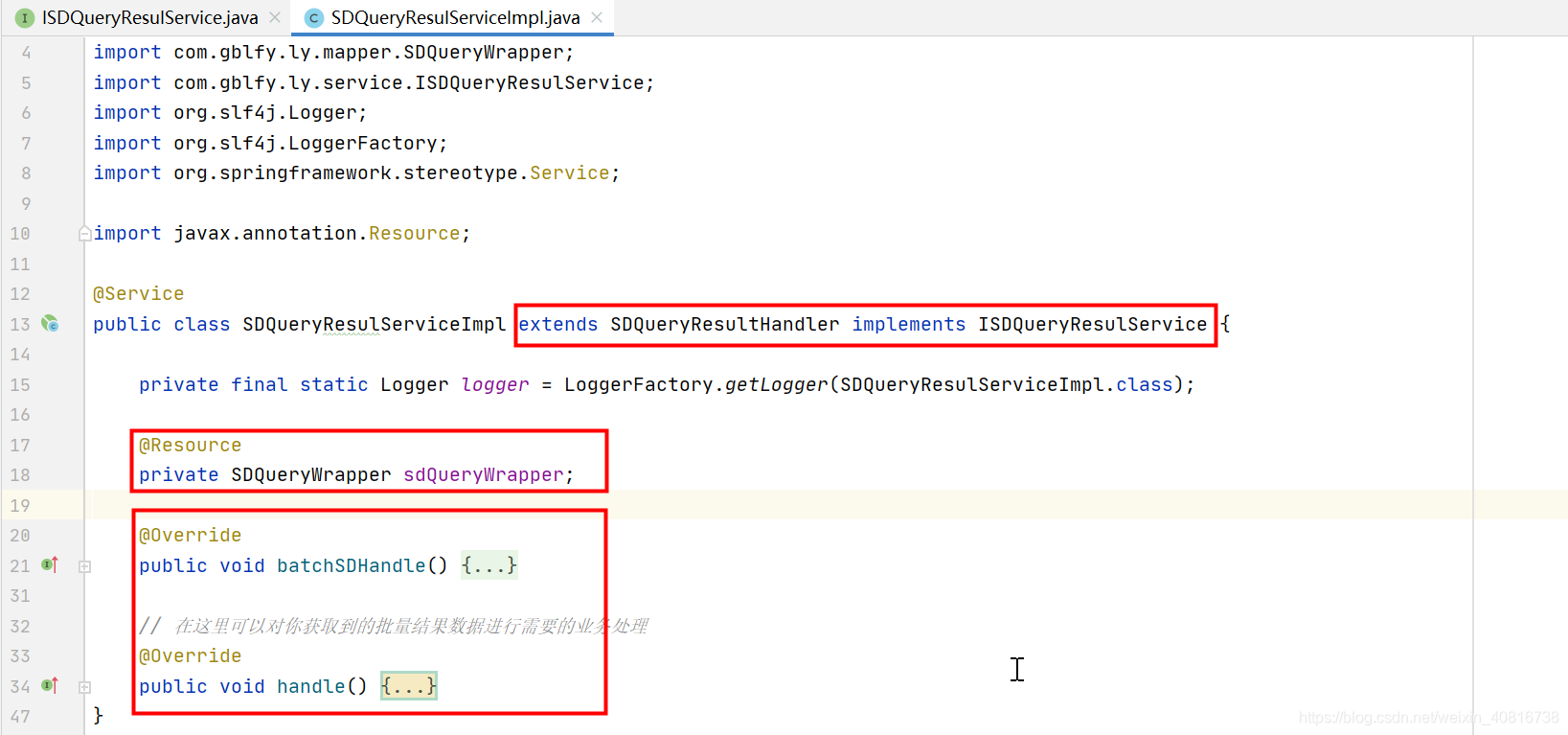Click the ISDQueryResulService interface name on line 13
The height and width of the screenshot is (735, 1568).
[1092, 324]
